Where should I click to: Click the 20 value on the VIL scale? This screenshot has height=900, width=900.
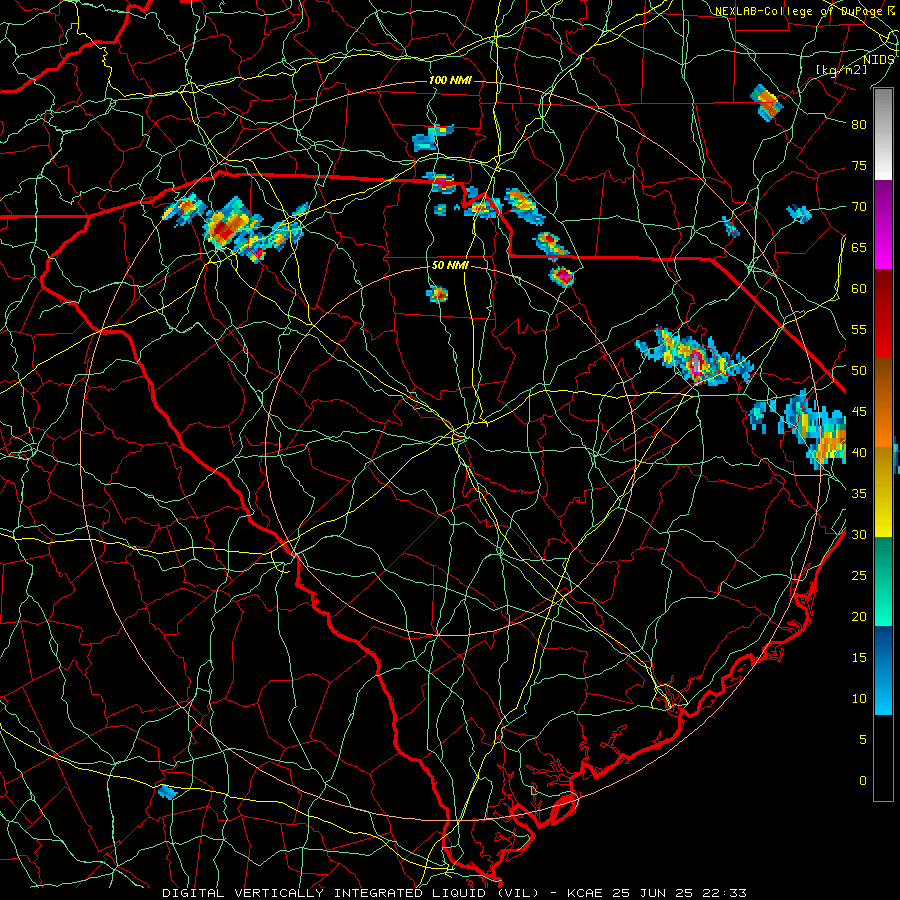pos(859,616)
